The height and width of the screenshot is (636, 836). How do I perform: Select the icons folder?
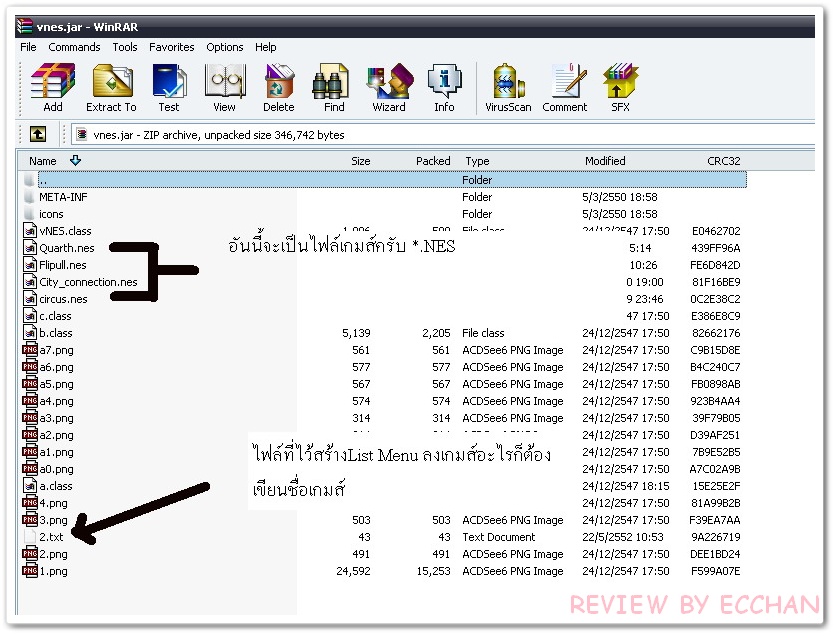(x=51, y=214)
